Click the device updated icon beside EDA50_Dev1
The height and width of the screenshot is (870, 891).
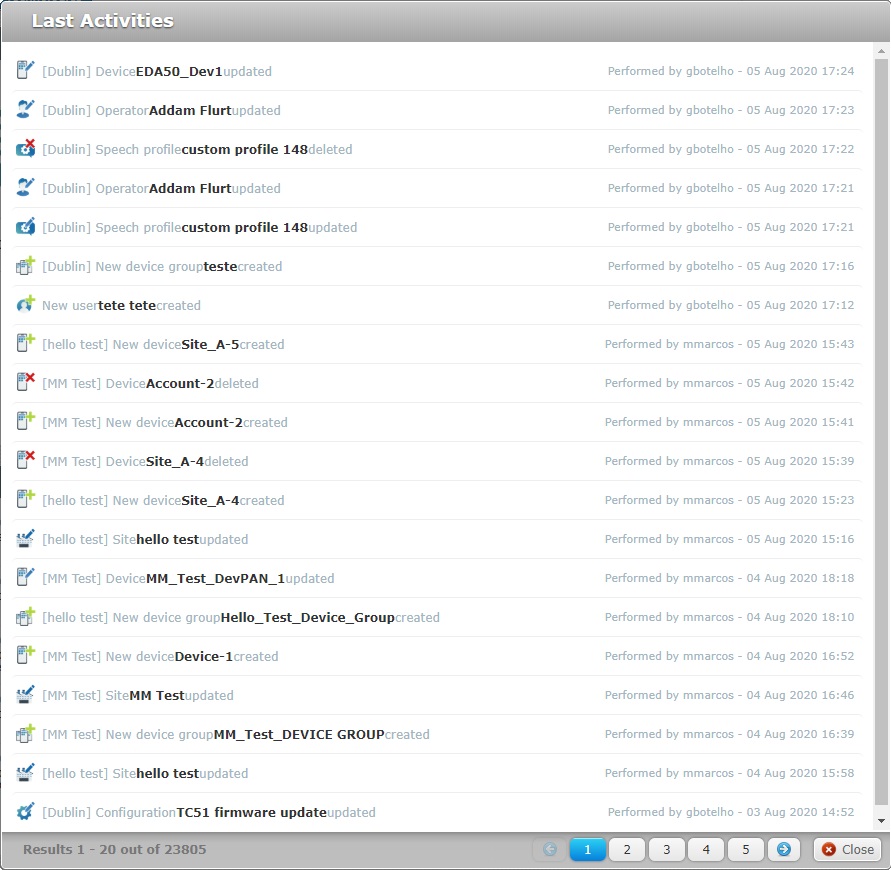tap(24, 69)
